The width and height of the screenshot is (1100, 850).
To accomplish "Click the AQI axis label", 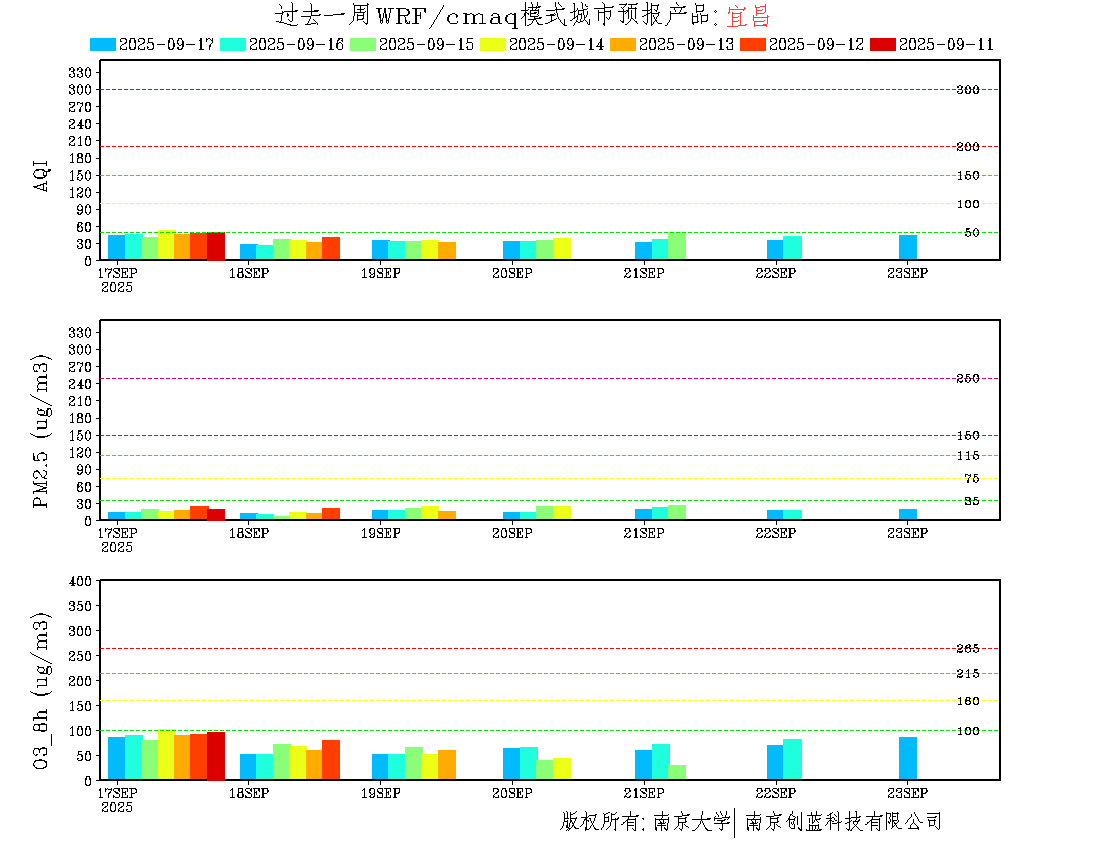I will tap(41, 176).
